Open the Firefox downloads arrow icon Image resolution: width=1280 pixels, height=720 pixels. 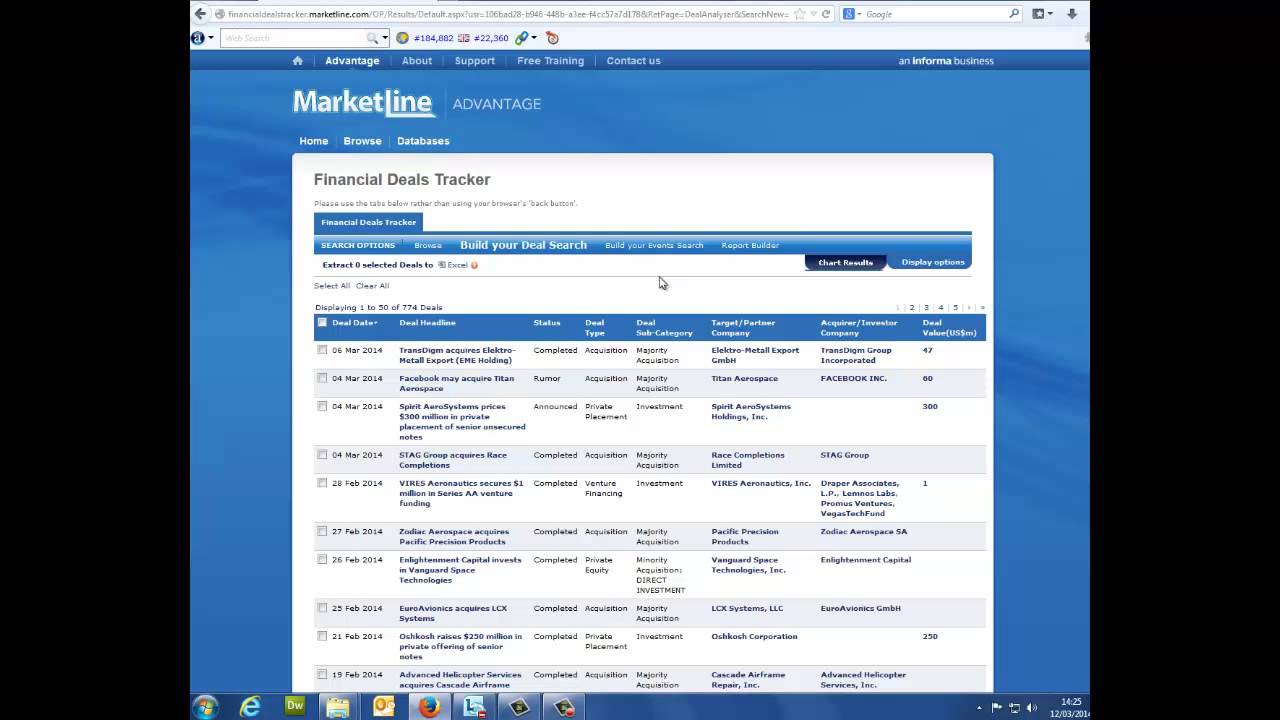pyautogui.click(x=1072, y=14)
